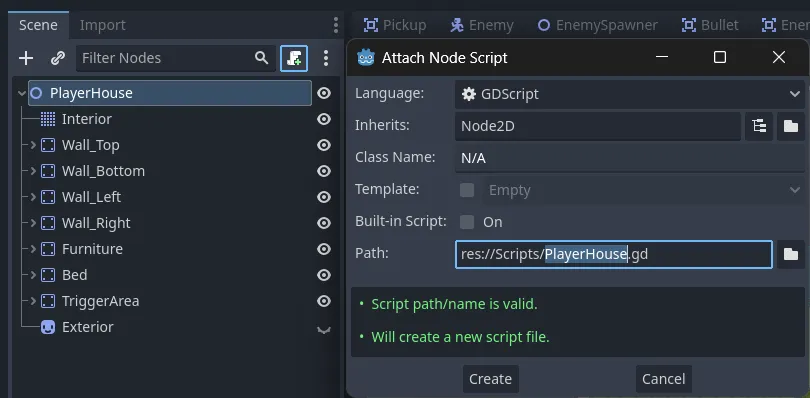Click the PlayerHouse Node2D circle icon

pos(36,93)
